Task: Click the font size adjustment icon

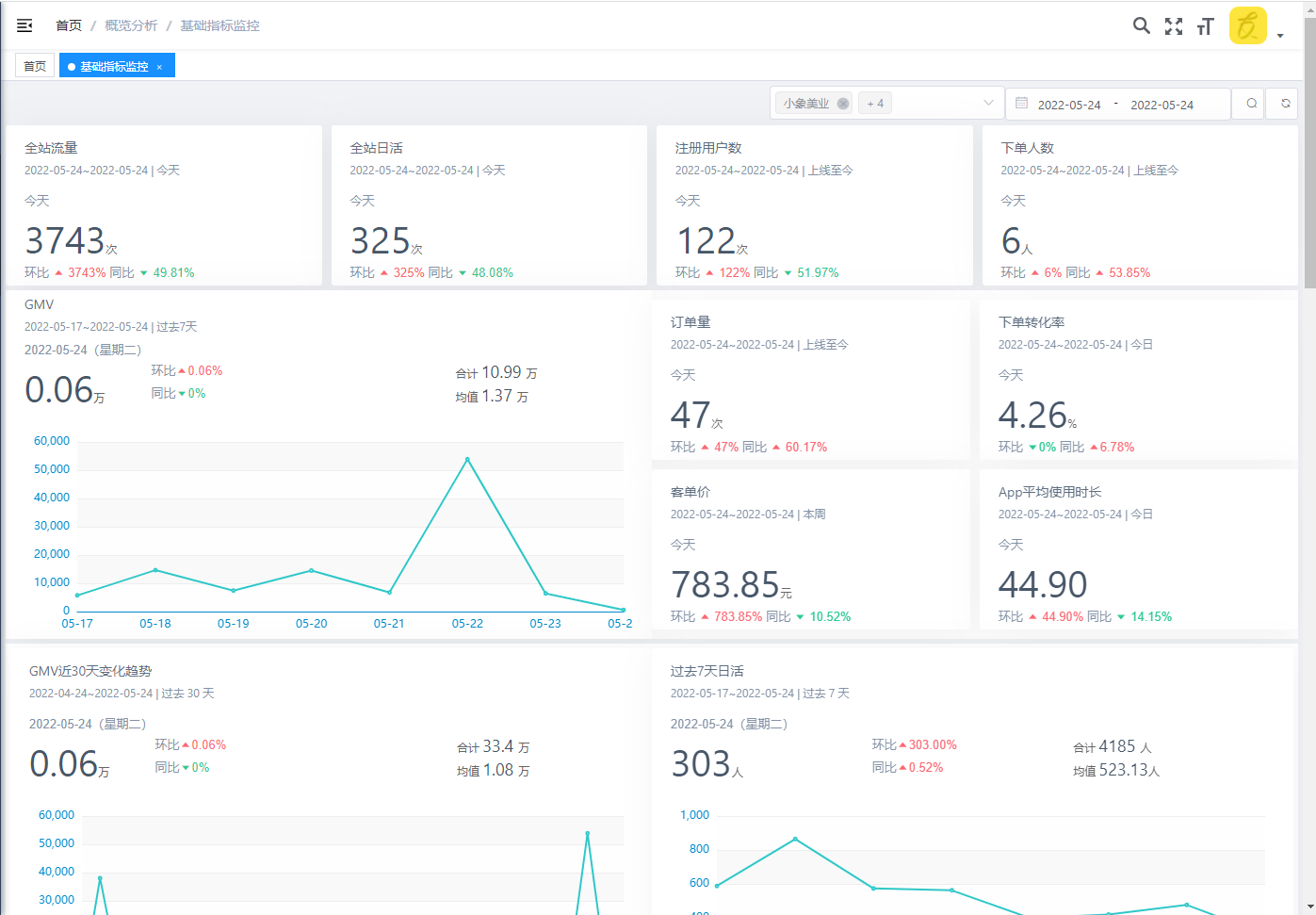Action: (x=1205, y=26)
